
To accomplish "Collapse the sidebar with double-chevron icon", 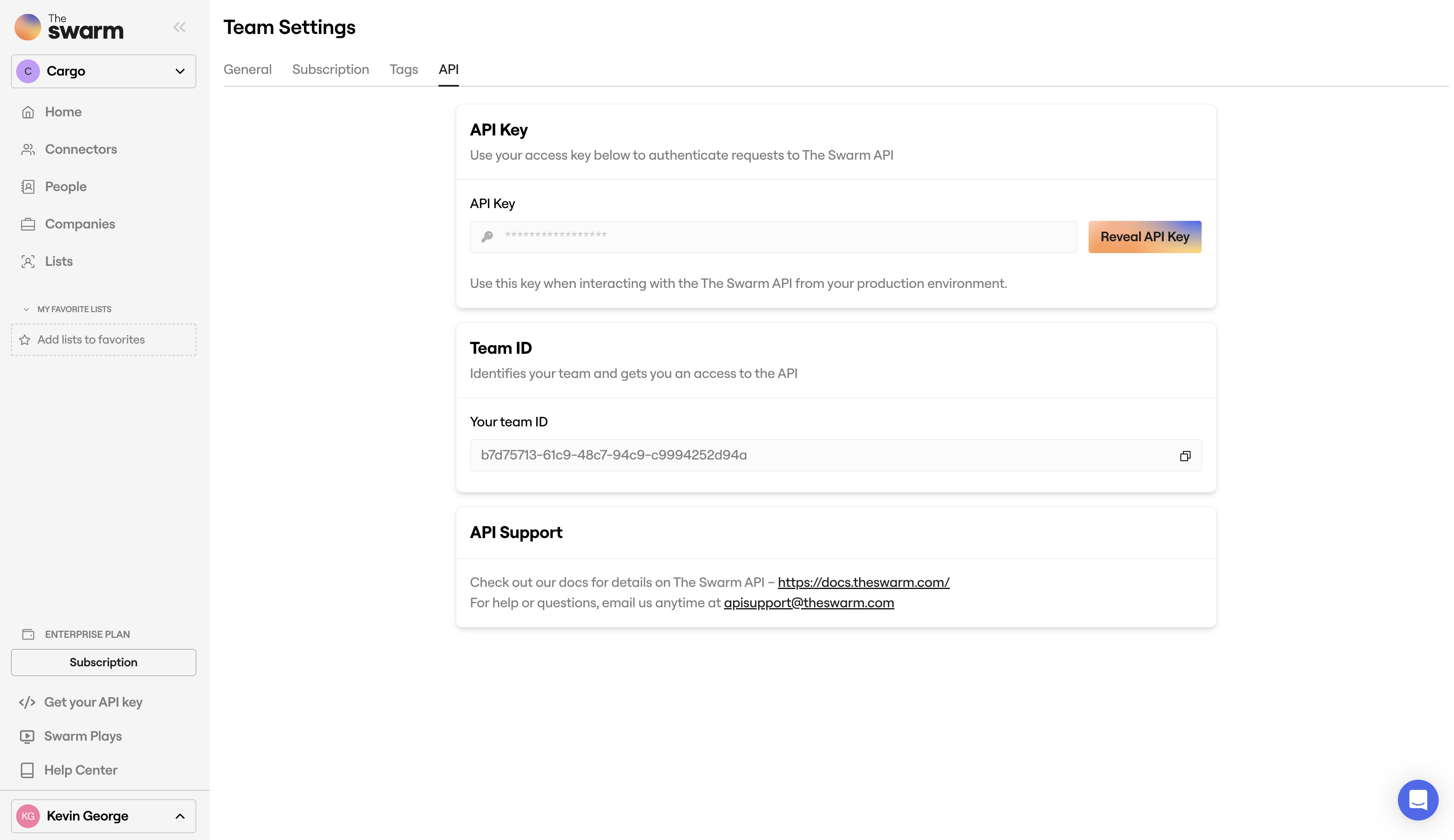I will [179, 27].
